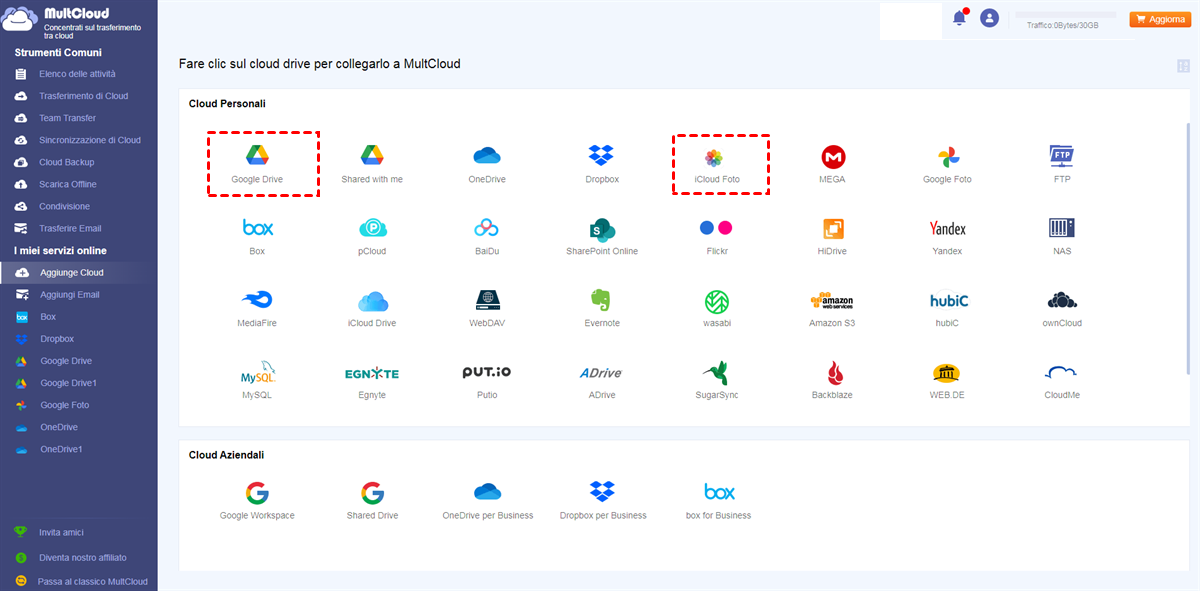
Task: Click Invita amici link
Action: [x=61, y=532]
